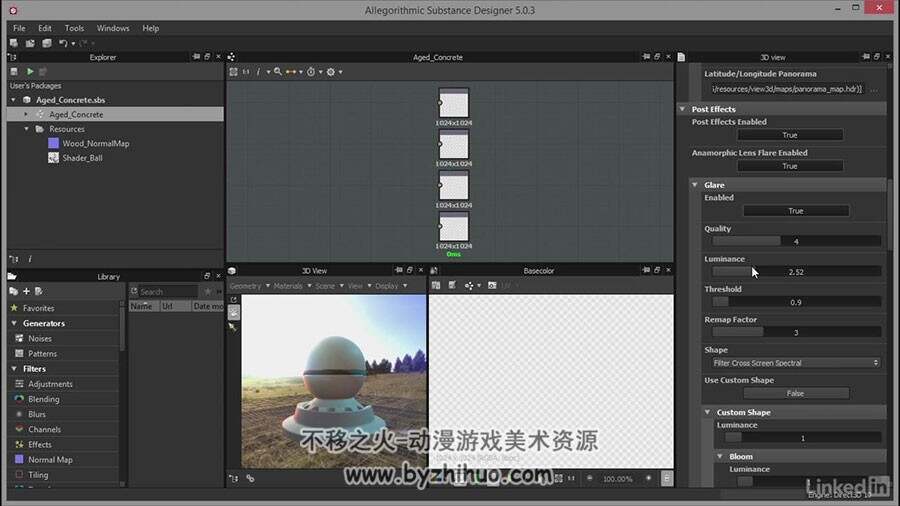Toggle Post Effects Enabled True button
Image resolution: width=900 pixels, height=506 pixels.
pyautogui.click(x=790, y=135)
